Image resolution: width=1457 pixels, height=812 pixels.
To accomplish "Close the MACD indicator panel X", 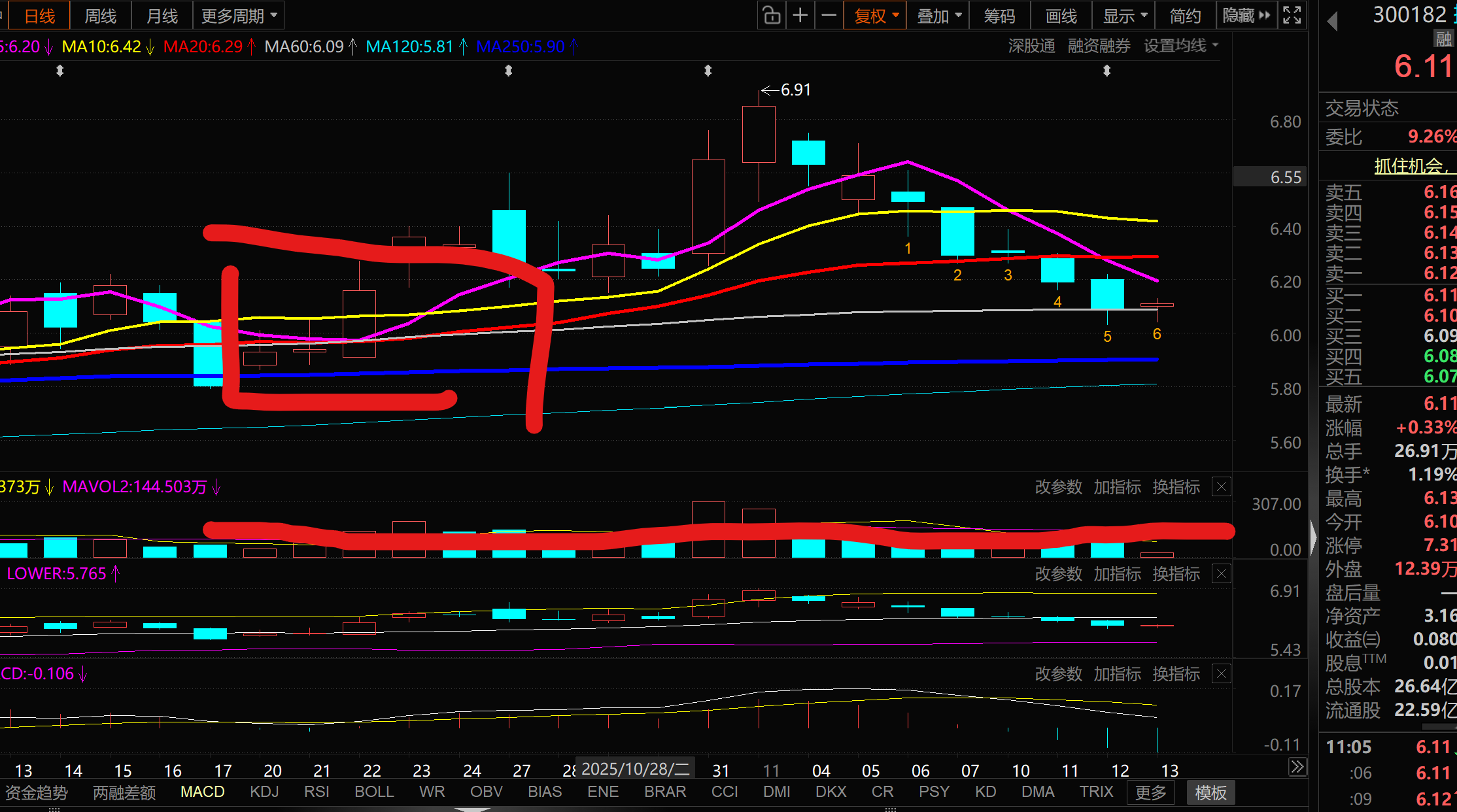I will click(1221, 673).
